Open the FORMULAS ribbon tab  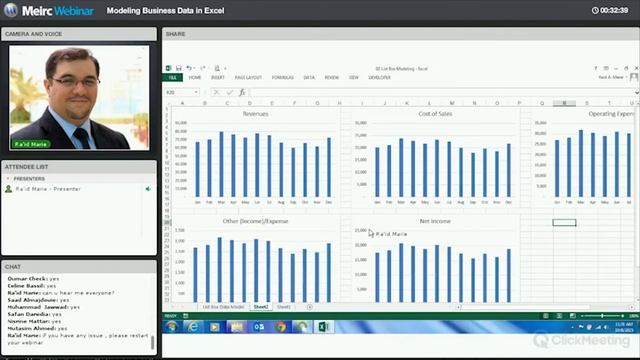[282, 78]
